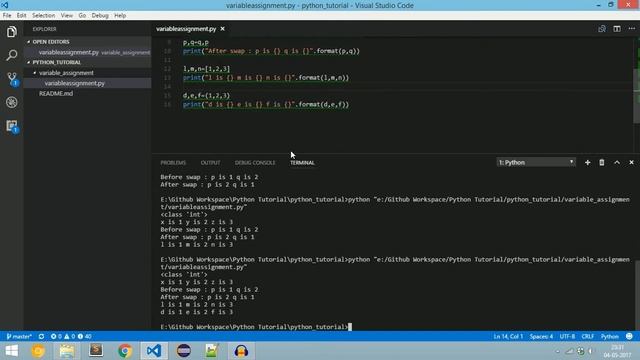Change file encoding via UTF-8
This screenshot has height=360, width=640.
coord(567,336)
